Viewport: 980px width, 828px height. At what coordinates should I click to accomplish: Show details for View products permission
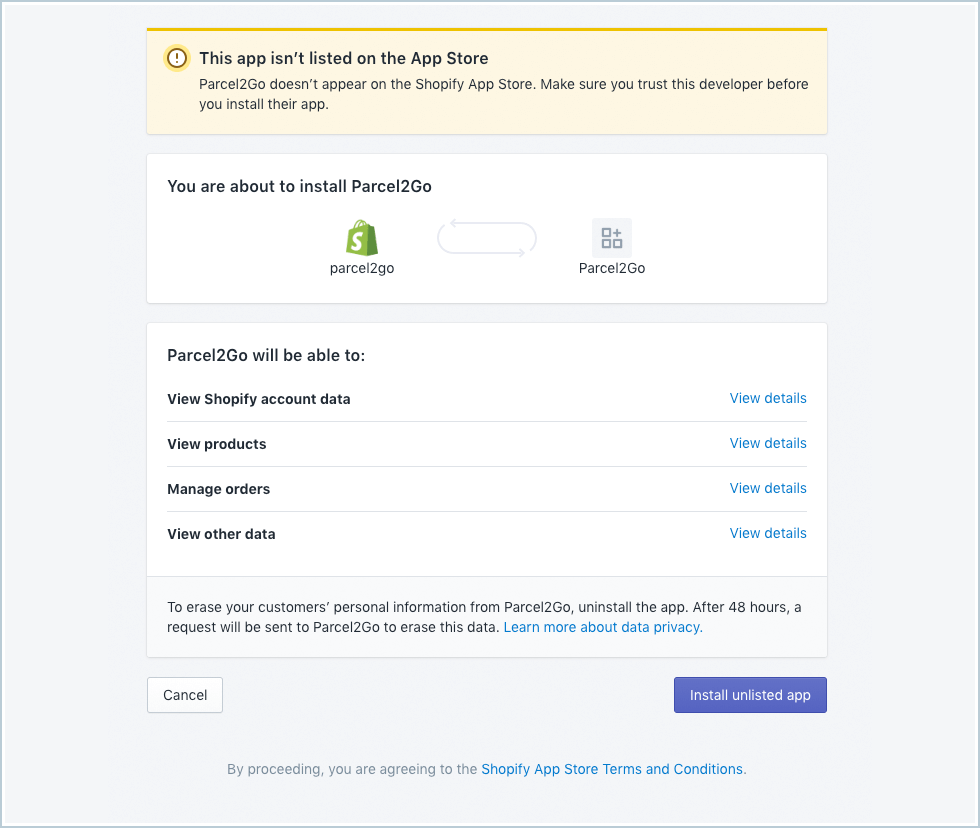[767, 443]
